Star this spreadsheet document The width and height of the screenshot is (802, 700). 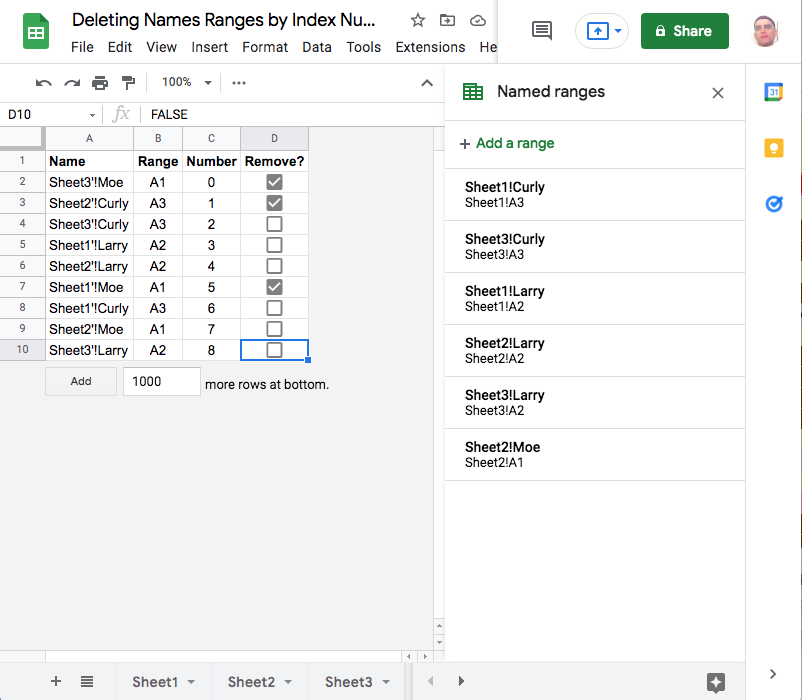(417, 20)
